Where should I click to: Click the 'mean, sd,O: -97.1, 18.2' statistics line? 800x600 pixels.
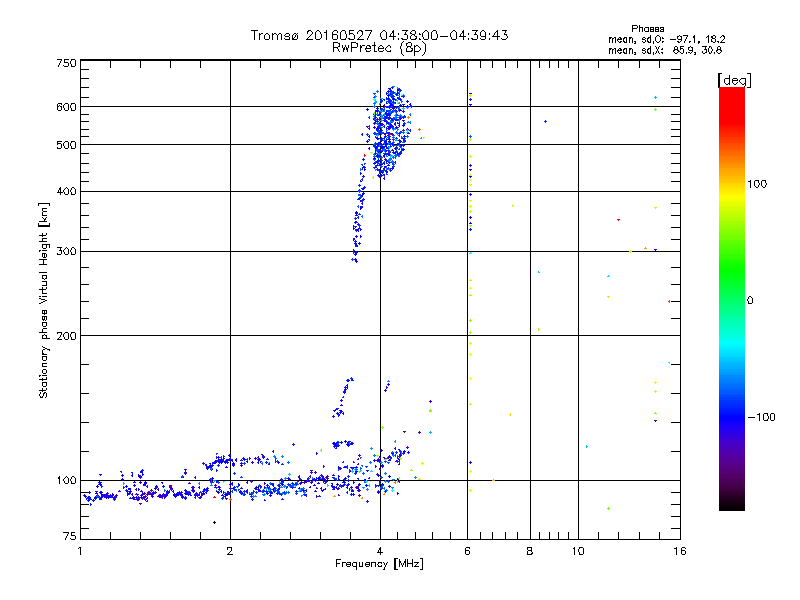pyautogui.click(x=666, y=39)
